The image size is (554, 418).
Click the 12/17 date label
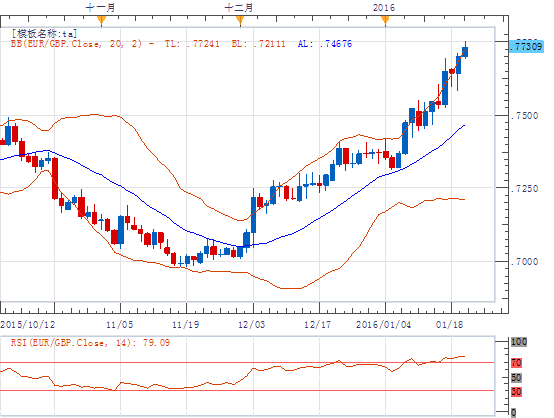[318, 324]
